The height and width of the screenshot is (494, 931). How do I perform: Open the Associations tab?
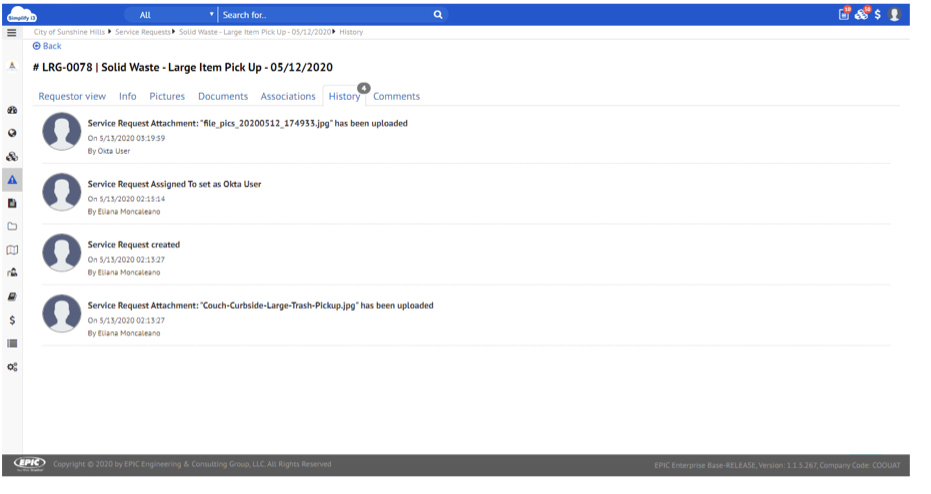288,96
